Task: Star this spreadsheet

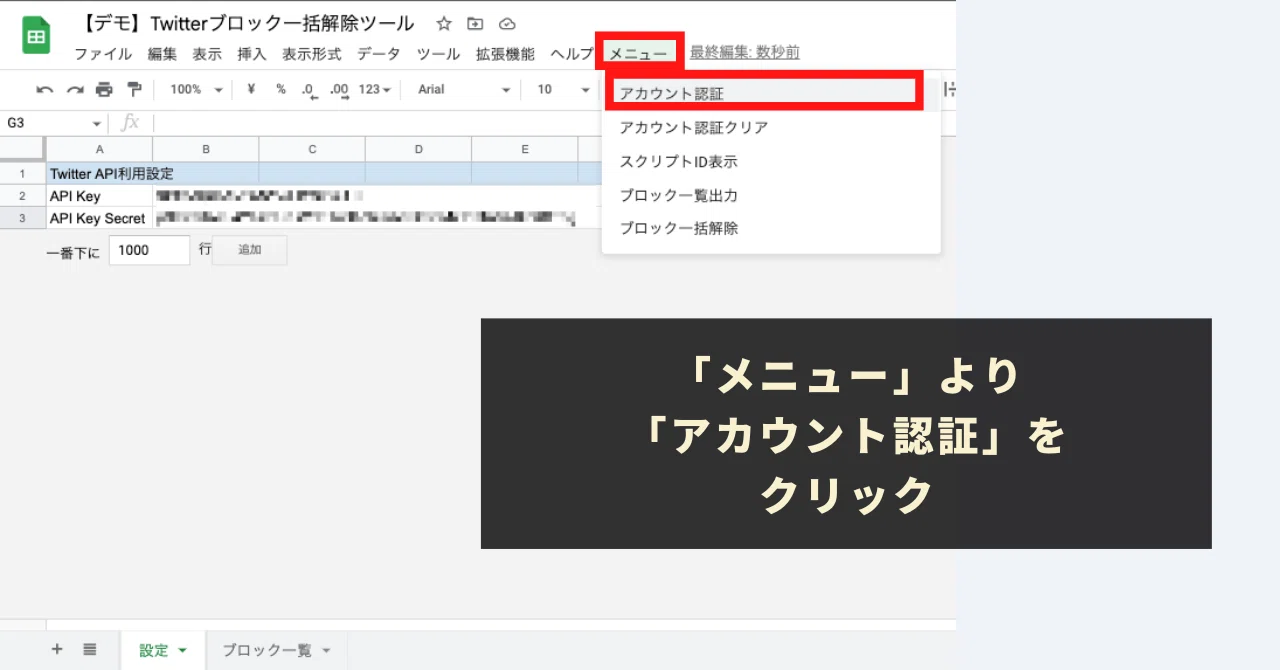Action: pos(444,23)
